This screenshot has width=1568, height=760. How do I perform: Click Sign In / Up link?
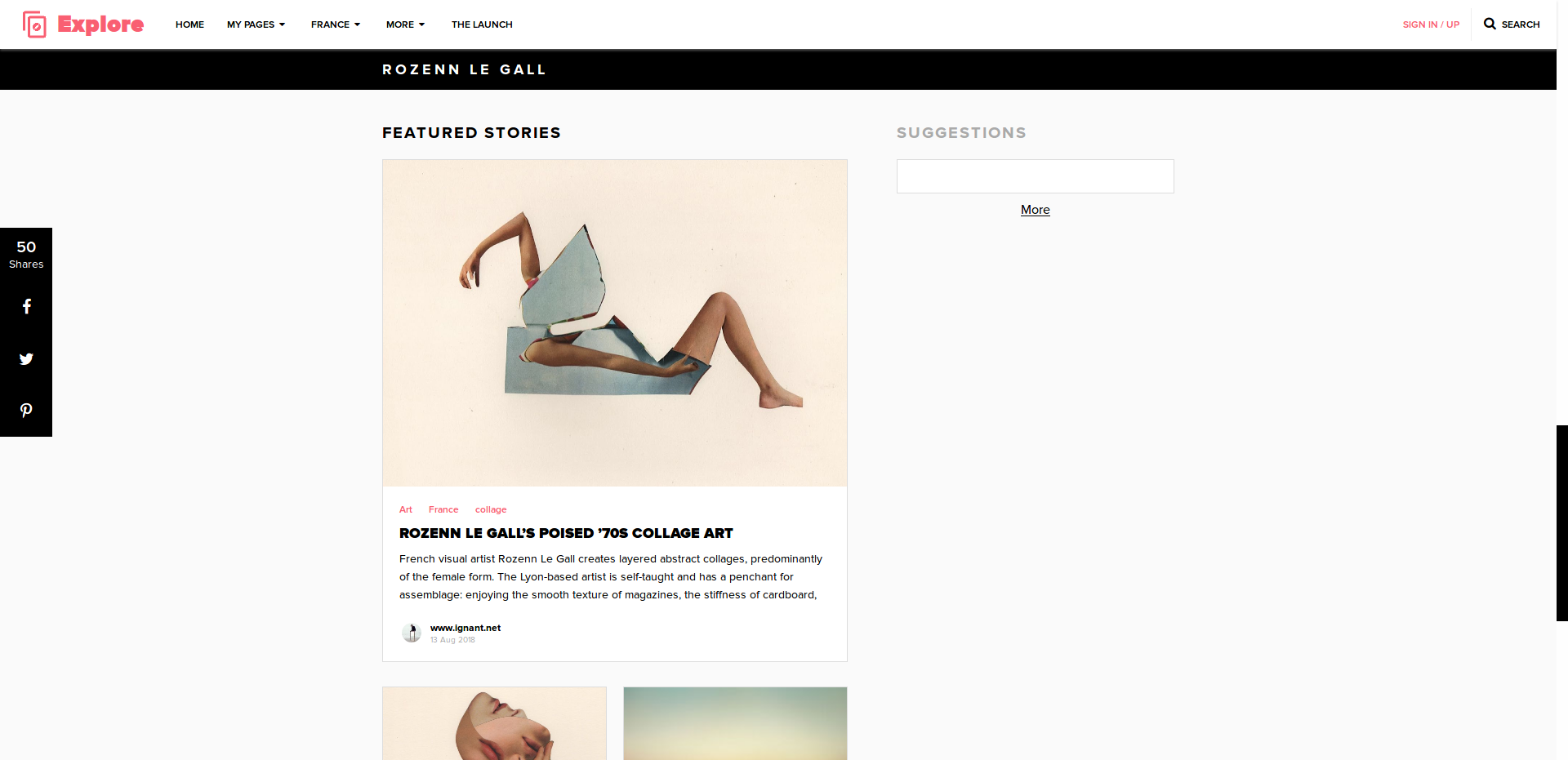pos(1431,24)
